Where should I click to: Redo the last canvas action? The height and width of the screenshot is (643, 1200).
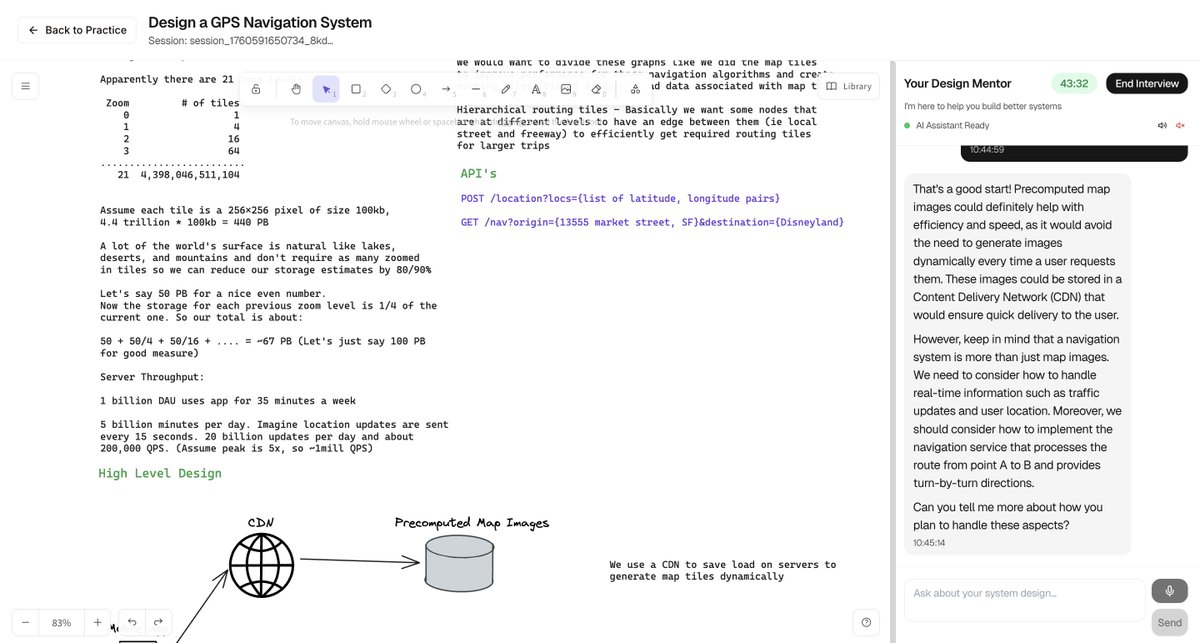point(157,622)
